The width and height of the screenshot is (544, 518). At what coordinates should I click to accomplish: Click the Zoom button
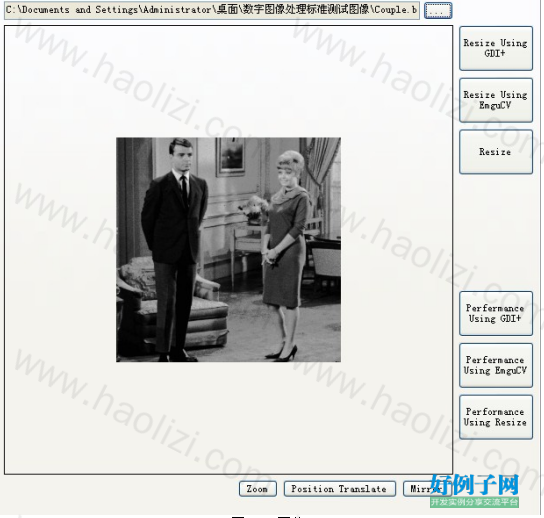click(x=257, y=489)
